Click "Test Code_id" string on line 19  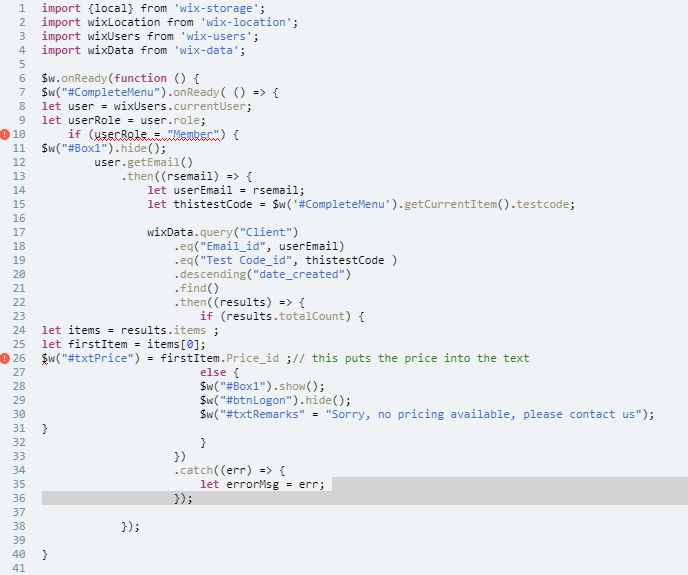(x=246, y=260)
